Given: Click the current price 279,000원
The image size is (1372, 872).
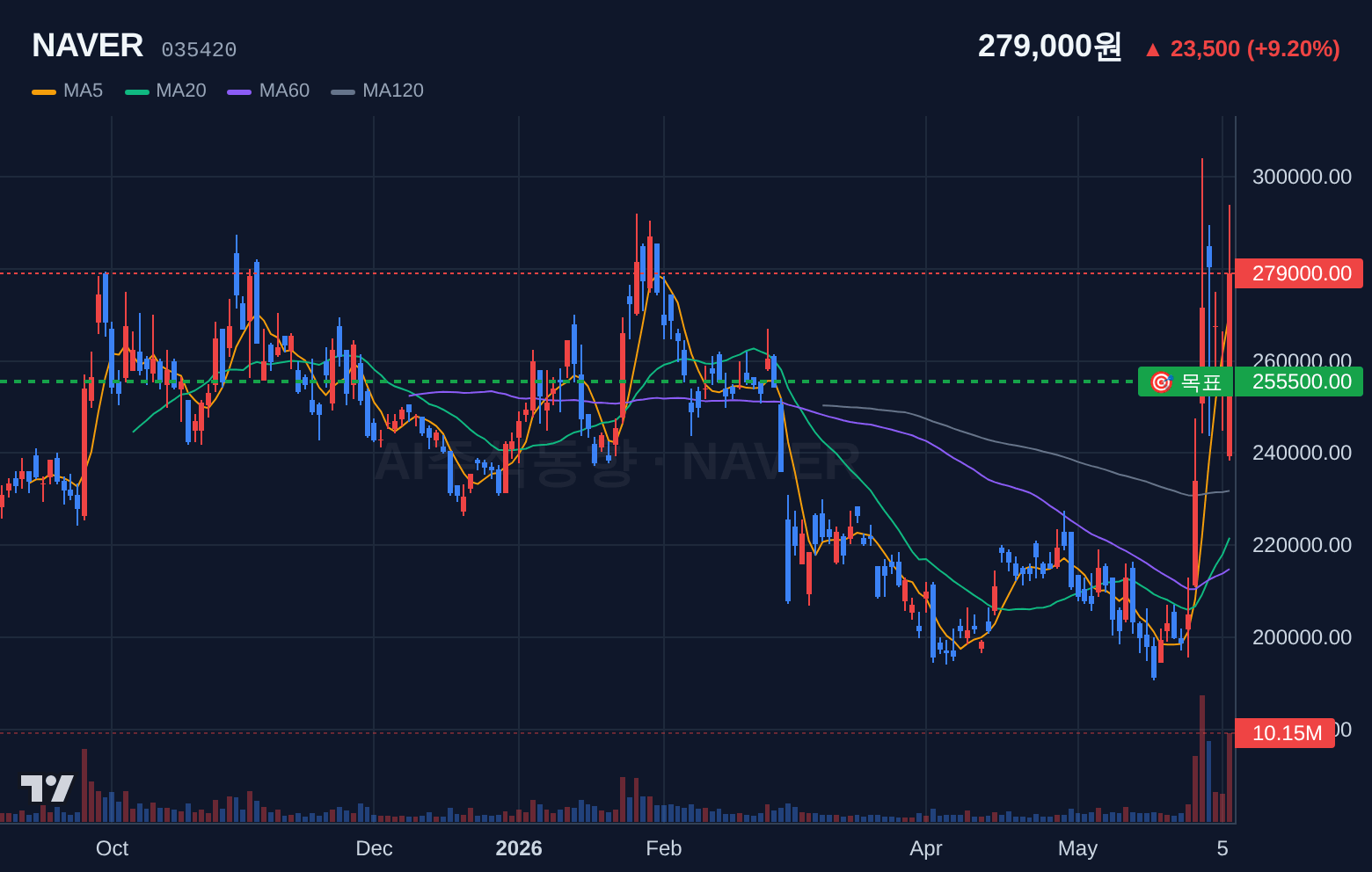Looking at the screenshot, I should pyautogui.click(x=1049, y=46).
